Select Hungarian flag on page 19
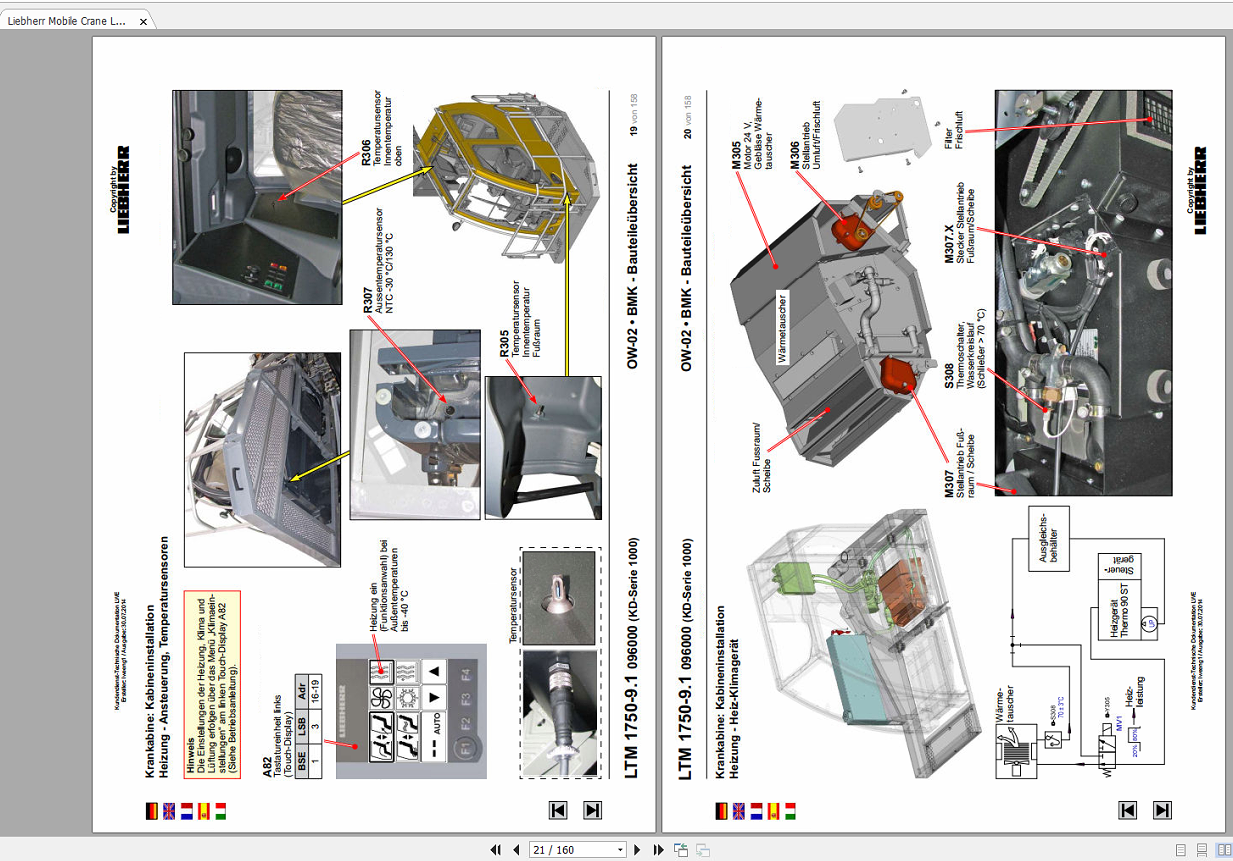 (221, 810)
